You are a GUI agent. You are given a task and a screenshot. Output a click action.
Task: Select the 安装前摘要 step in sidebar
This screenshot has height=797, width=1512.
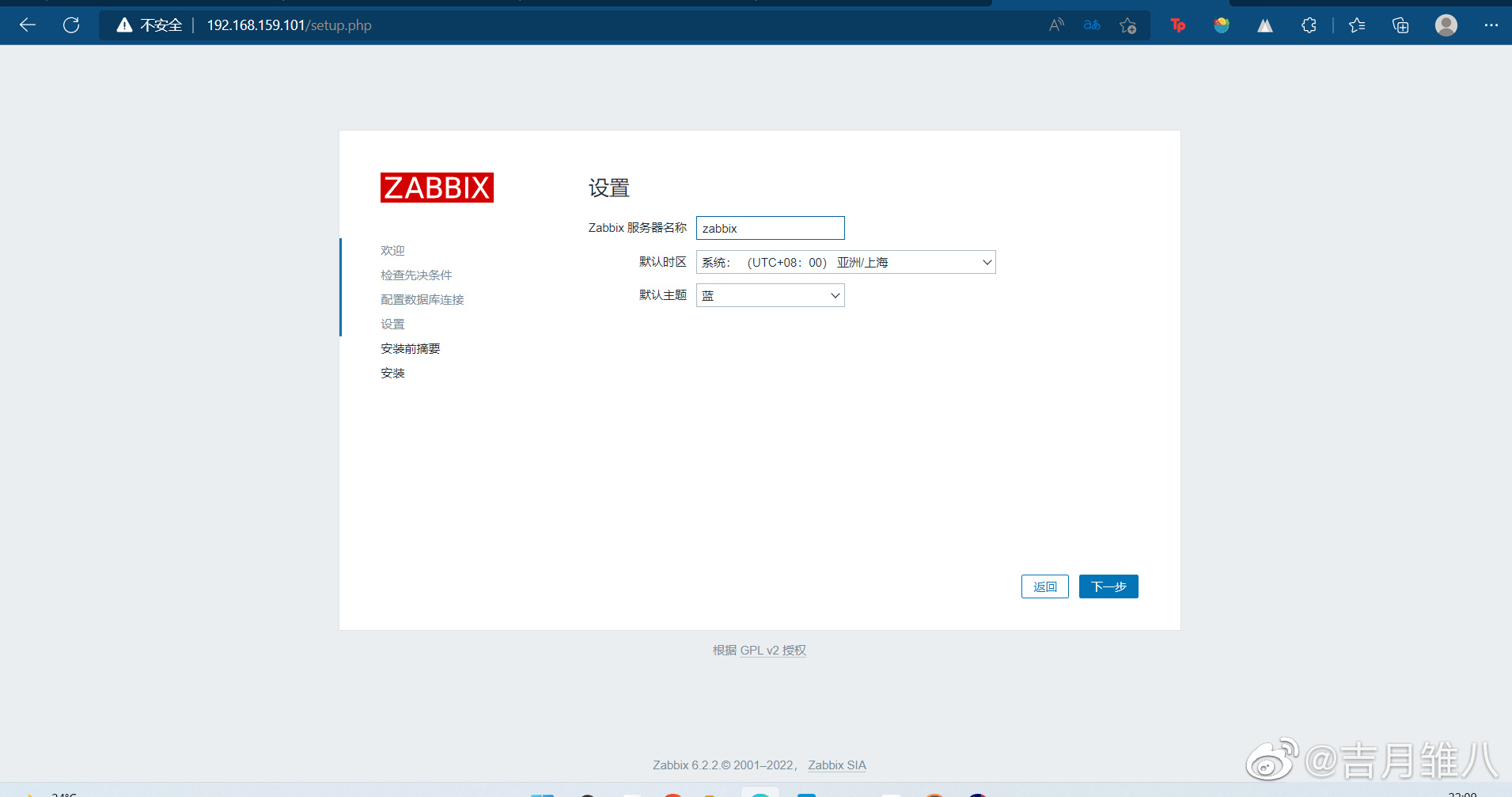411,348
